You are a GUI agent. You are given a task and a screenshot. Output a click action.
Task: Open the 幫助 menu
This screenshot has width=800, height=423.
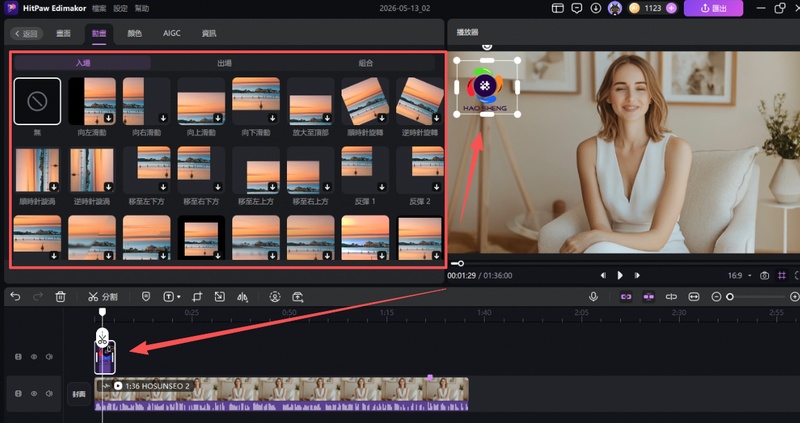[x=142, y=9]
